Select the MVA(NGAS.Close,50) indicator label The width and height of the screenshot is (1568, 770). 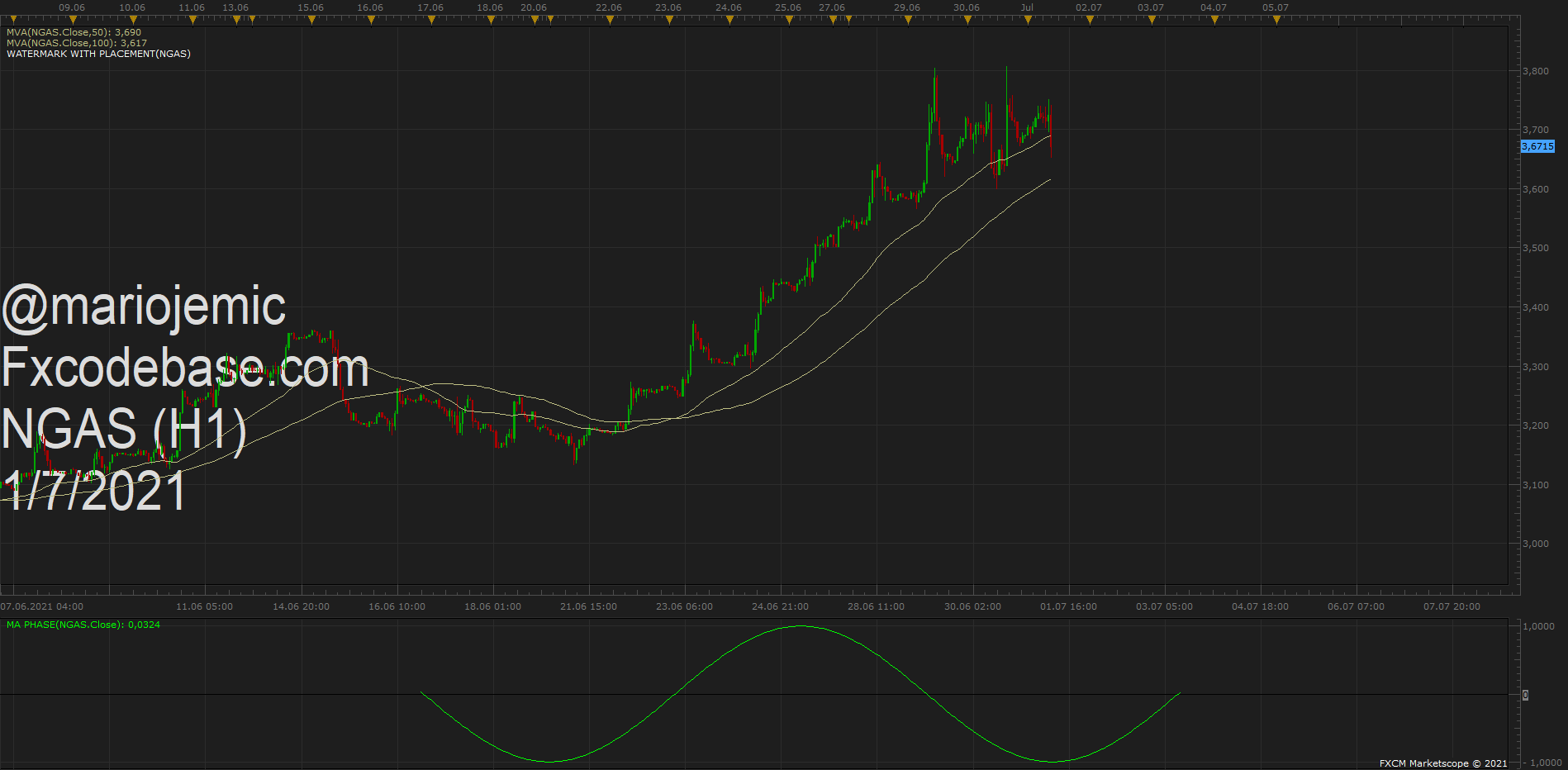74,32
